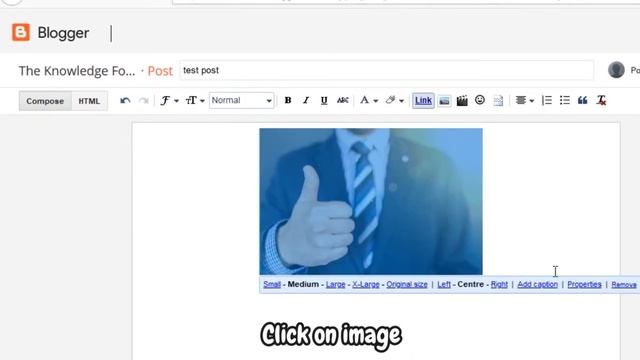
Task: Toggle bold formatting
Action: [288, 100]
